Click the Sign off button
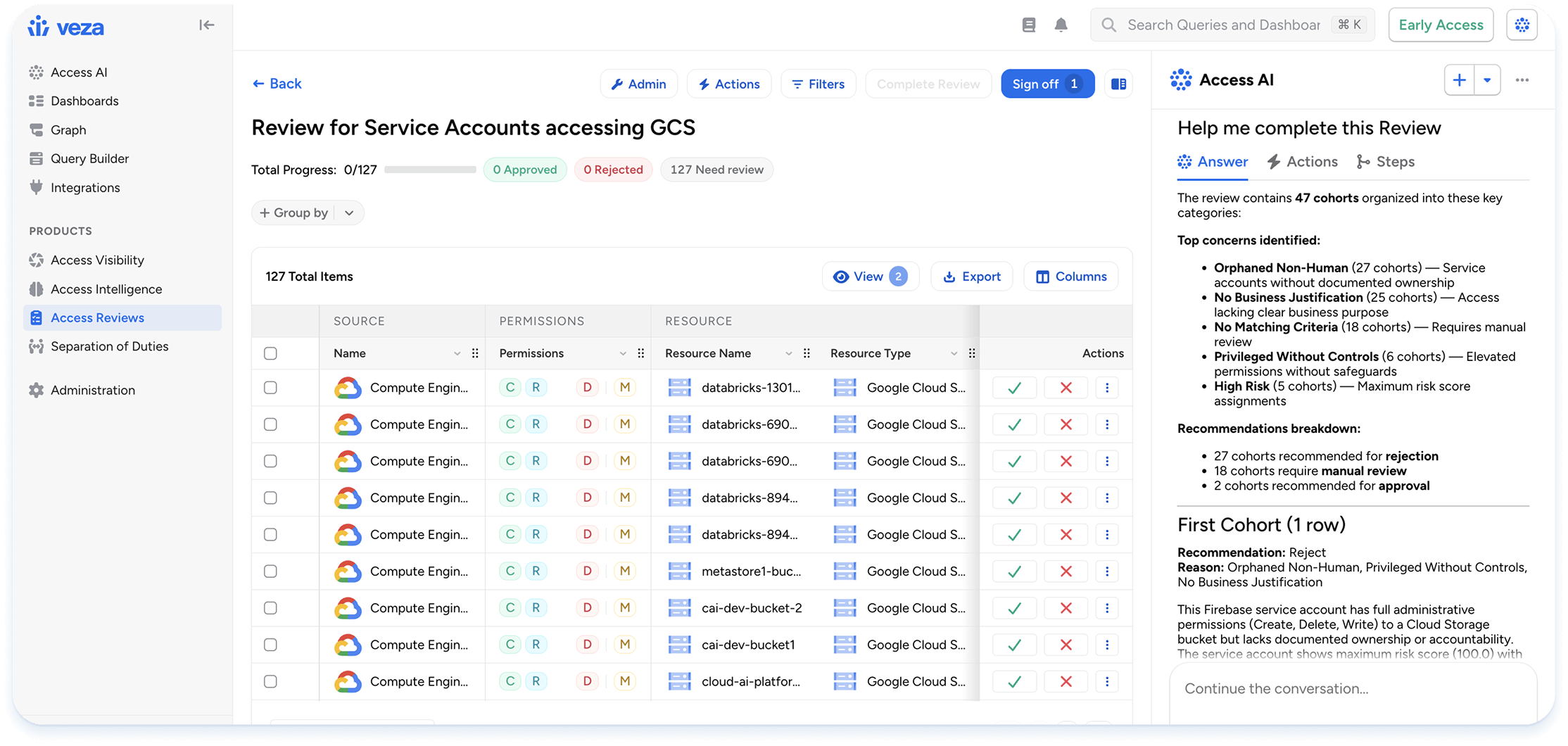1568x746 pixels. pyautogui.click(x=1047, y=84)
